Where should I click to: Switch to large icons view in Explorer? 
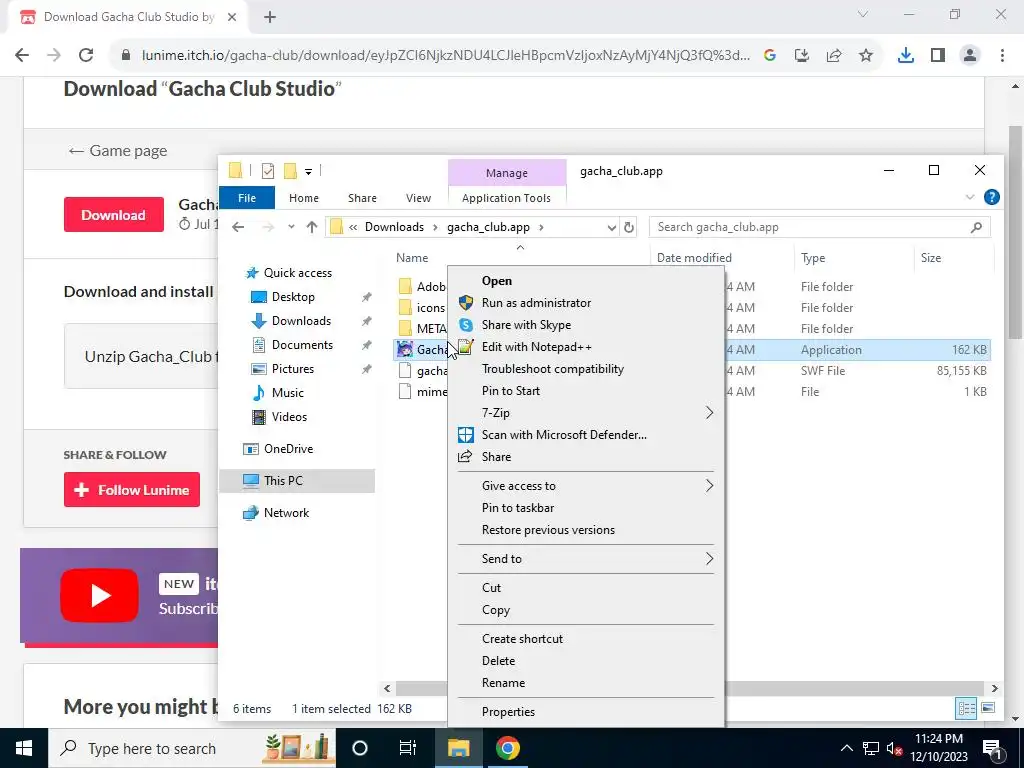click(x=987, y=708)
